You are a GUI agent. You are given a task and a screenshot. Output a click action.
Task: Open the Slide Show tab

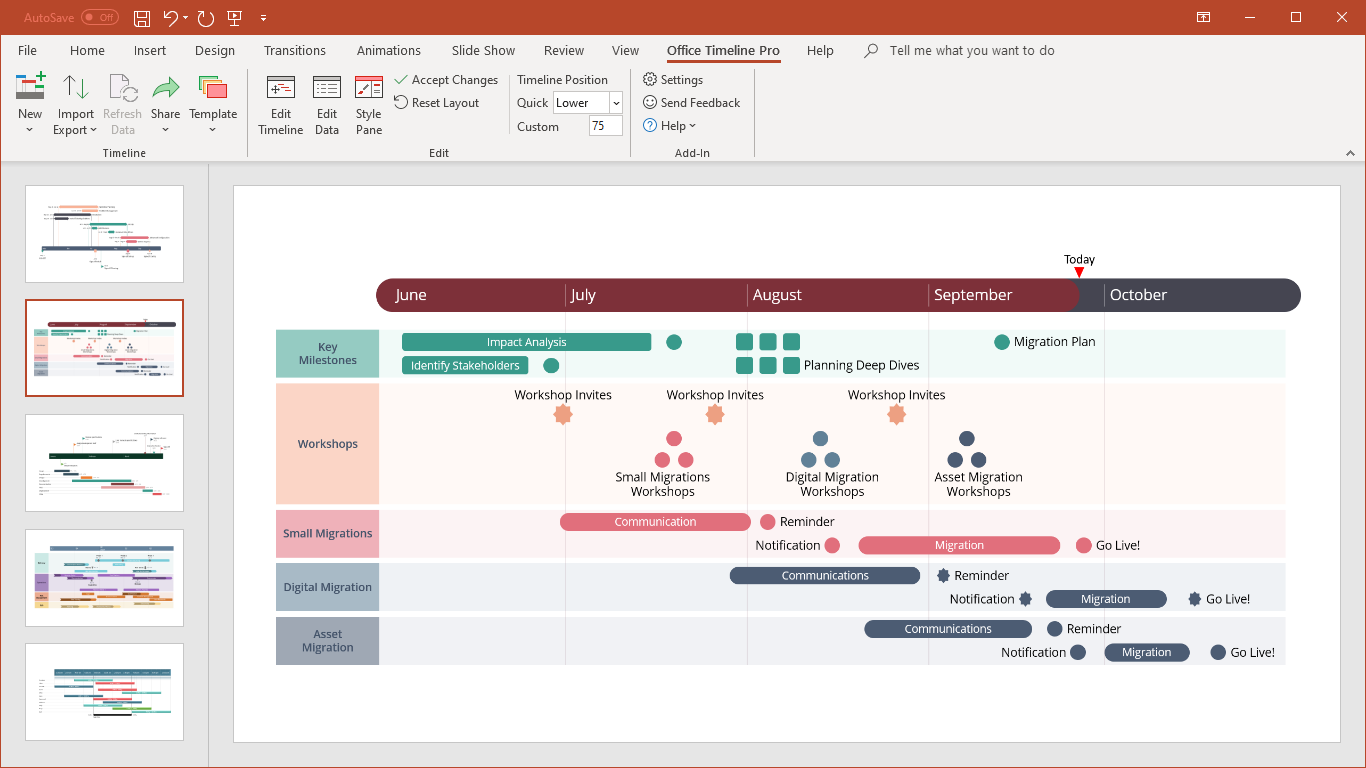[x=482, y=50]
